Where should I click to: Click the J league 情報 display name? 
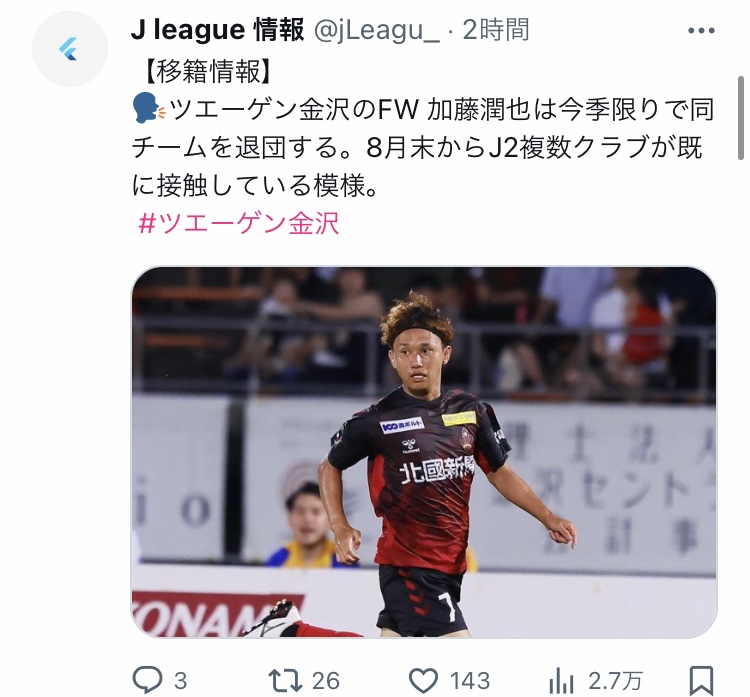click(218, 30)
